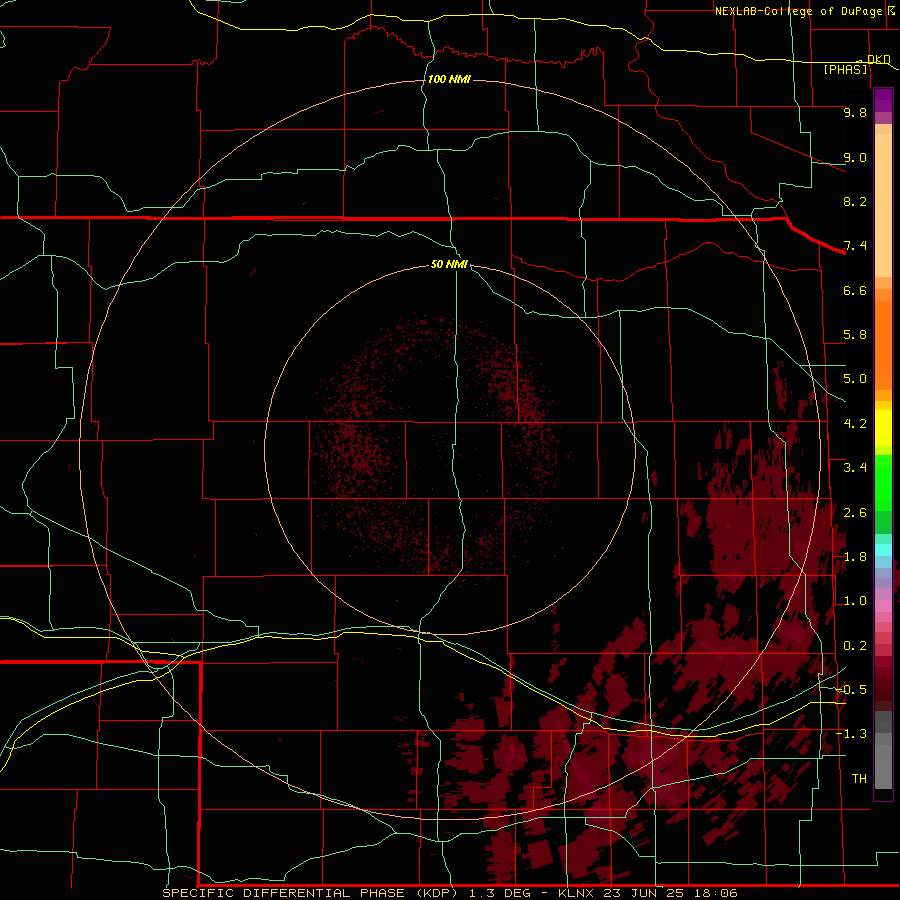Click the 6.6 value on color scale
This screenshot has height=900, width=900.
(x=855, y=290)
